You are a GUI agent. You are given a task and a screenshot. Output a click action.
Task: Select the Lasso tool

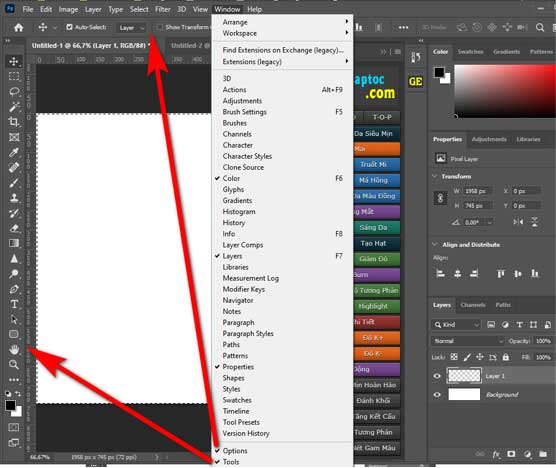(14, 92)
